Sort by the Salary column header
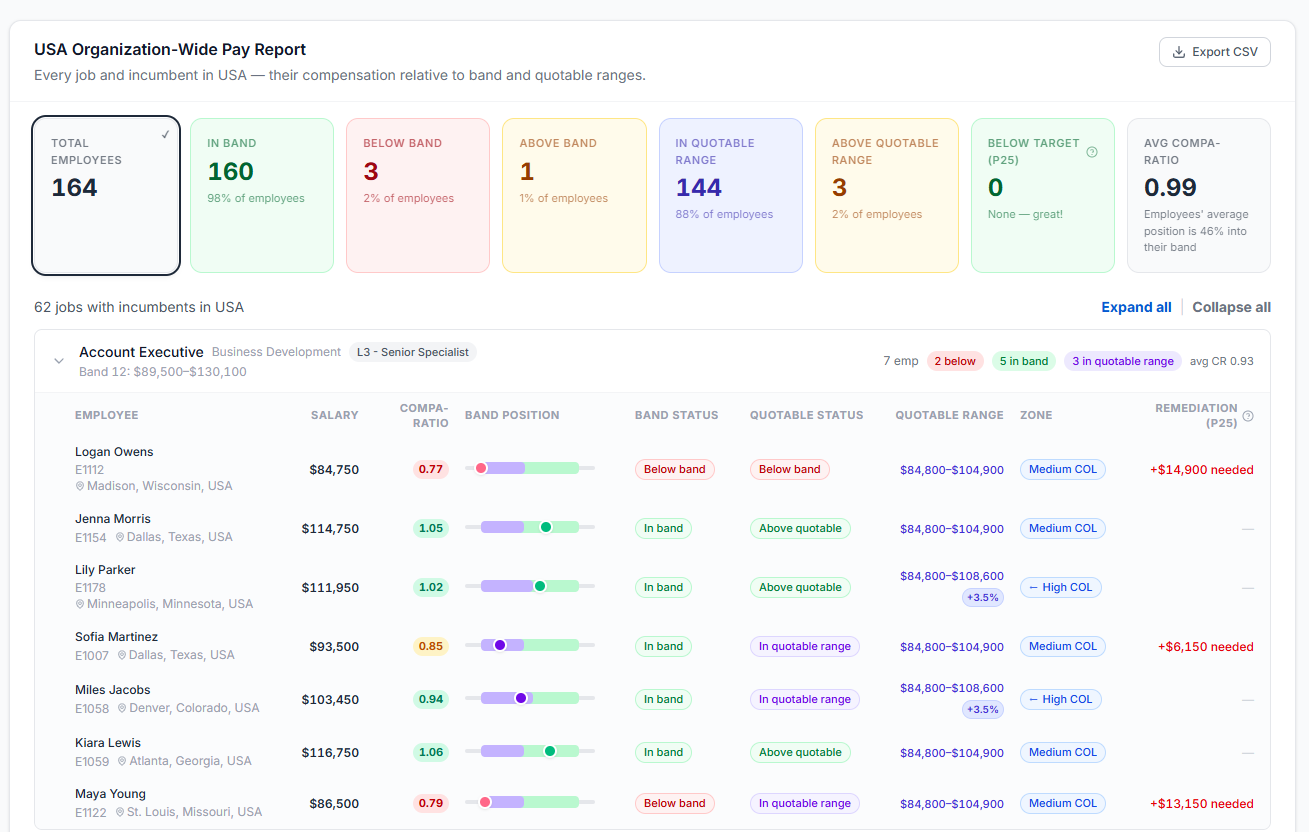Image resolution: width=1309 pixels, height=832 pixels. pyautogui.click(x=334, y=415)
